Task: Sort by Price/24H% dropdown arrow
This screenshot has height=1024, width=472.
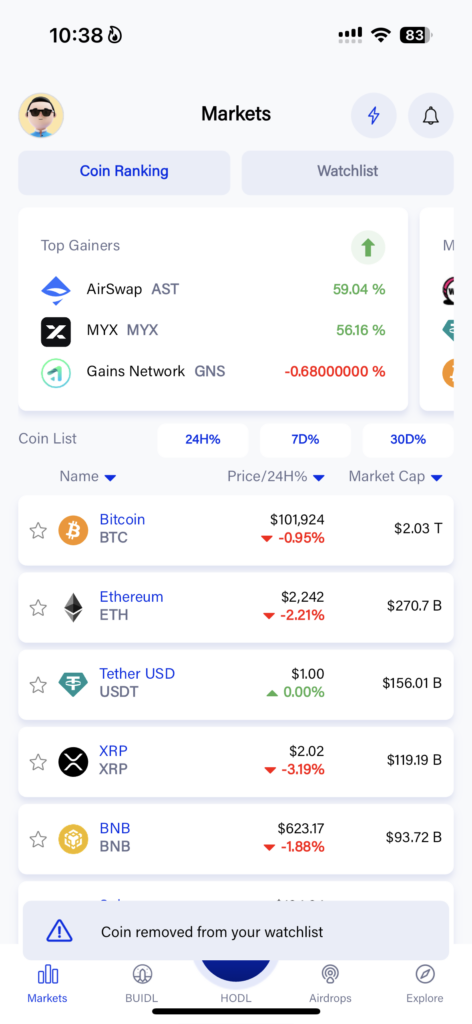Action: pos(319,478)
